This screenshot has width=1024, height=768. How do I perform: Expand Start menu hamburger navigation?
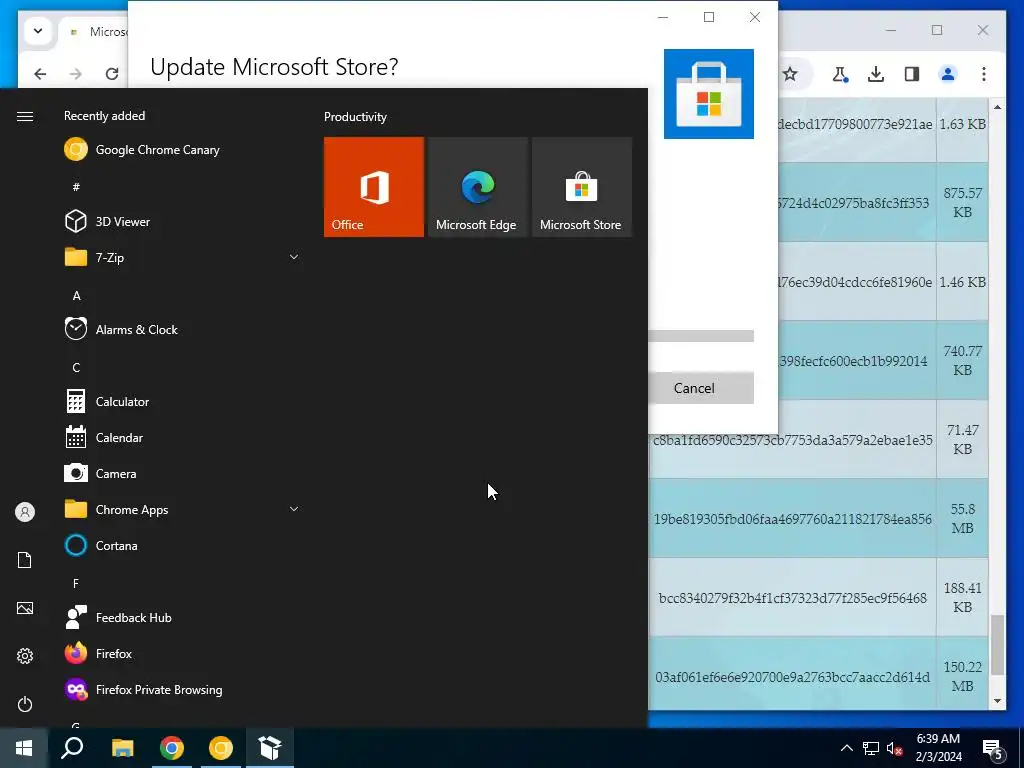point(25,116)
